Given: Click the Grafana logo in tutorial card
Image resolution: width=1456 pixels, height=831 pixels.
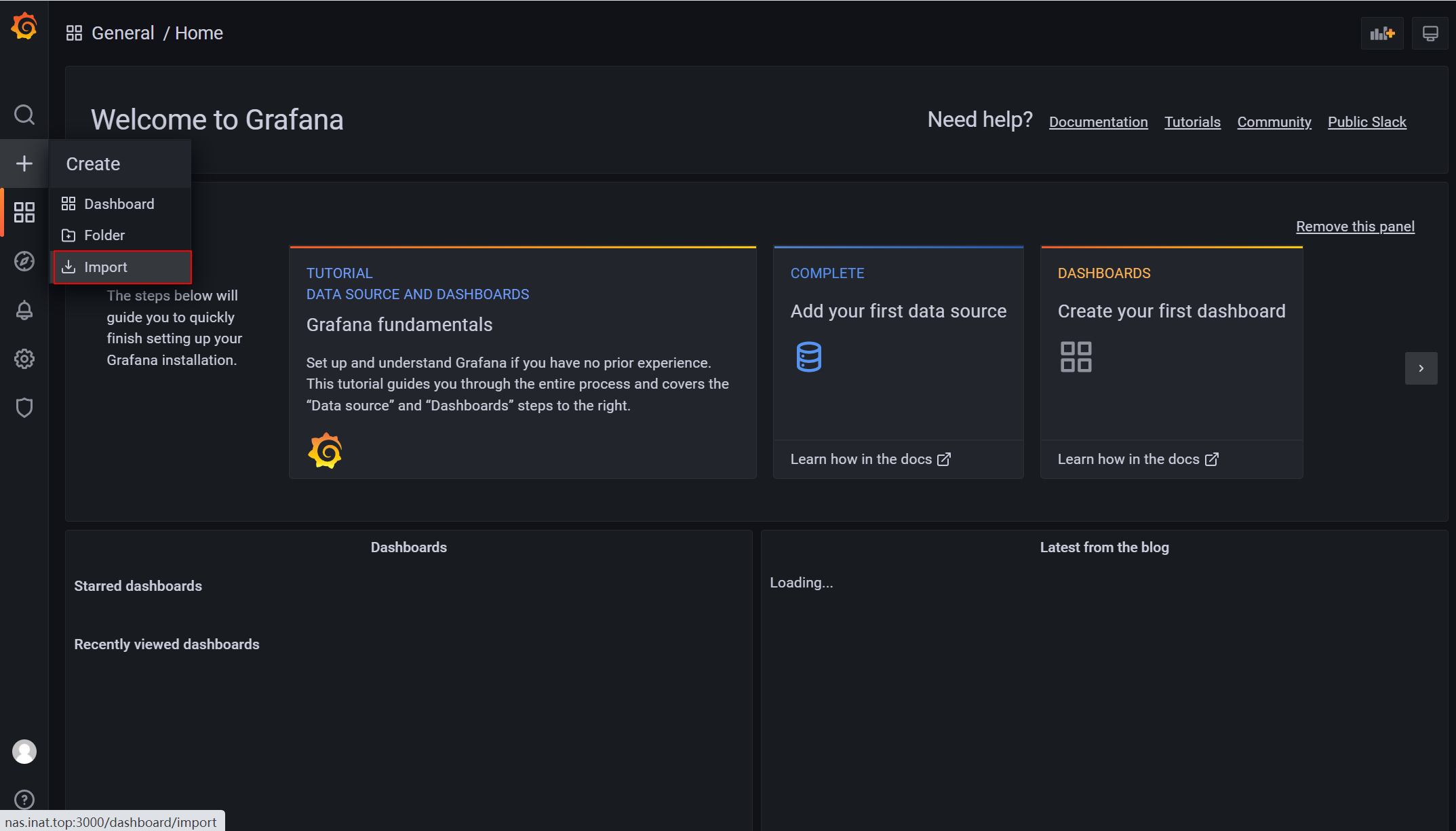Looking at the screenshot, I should pyautogui.click(x=325, y=450).
